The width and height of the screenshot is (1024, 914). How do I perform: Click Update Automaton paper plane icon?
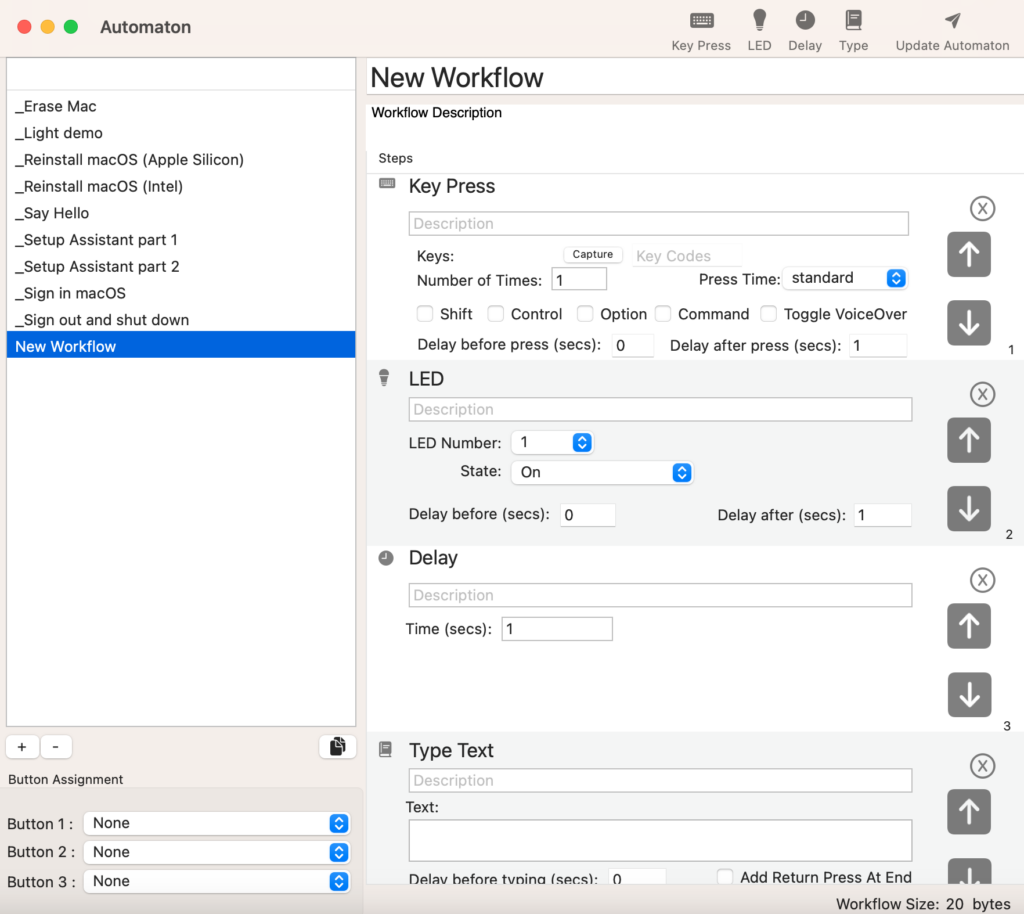tap(952, 21)
